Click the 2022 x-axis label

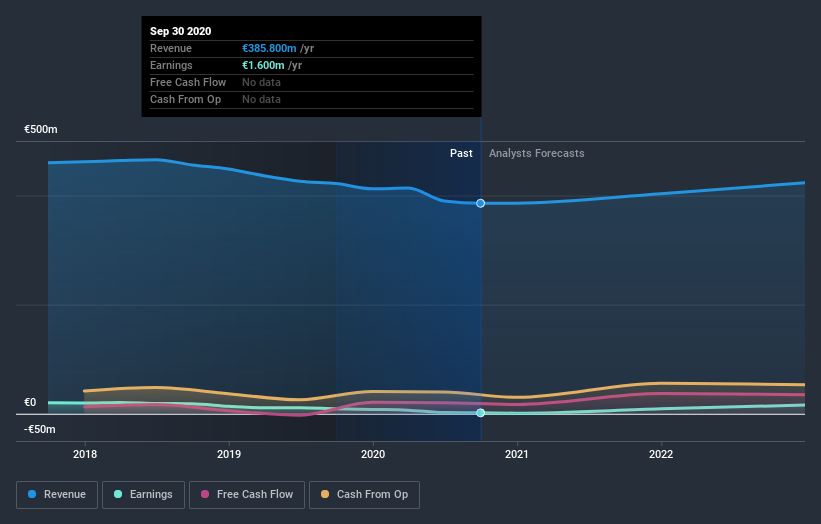tap(661, 454)
